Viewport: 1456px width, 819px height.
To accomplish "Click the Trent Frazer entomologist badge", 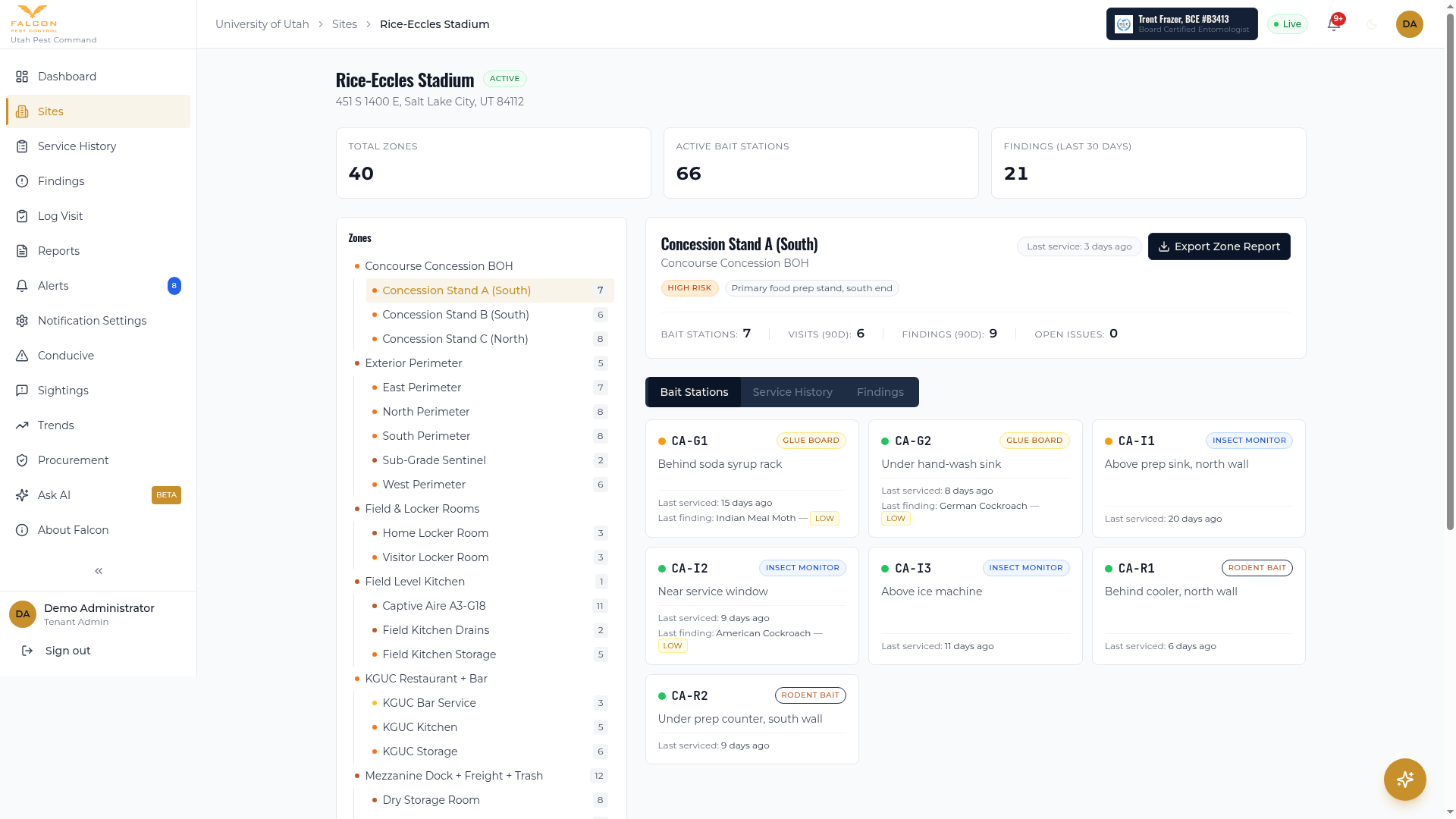I will 1182,24.
